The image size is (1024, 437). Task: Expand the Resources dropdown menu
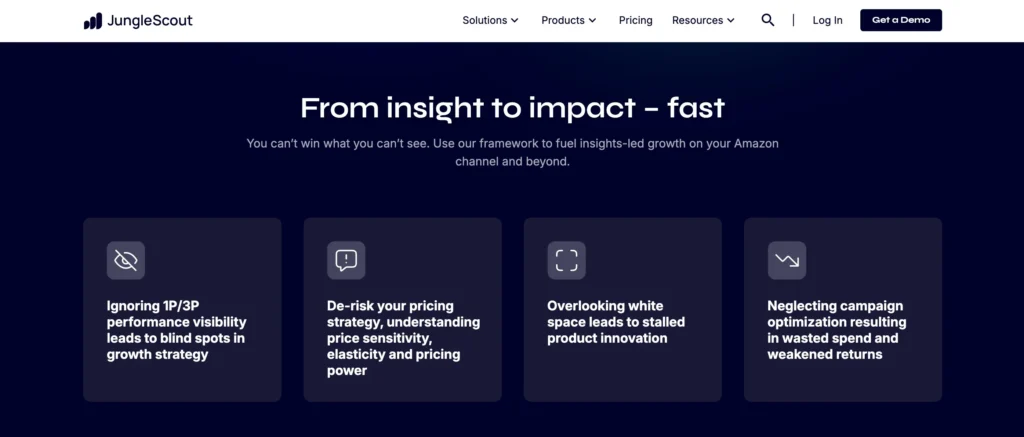point(703,20)
